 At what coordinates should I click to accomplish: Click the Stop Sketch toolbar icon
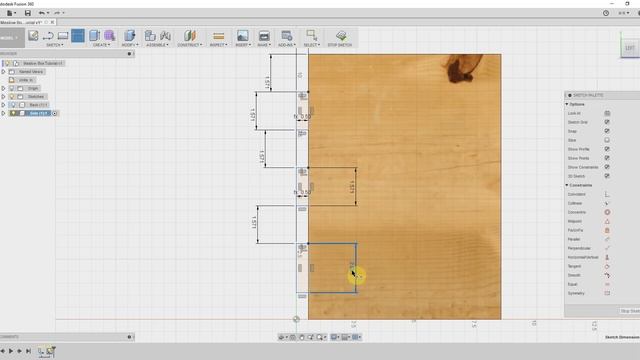pos(341,36)
